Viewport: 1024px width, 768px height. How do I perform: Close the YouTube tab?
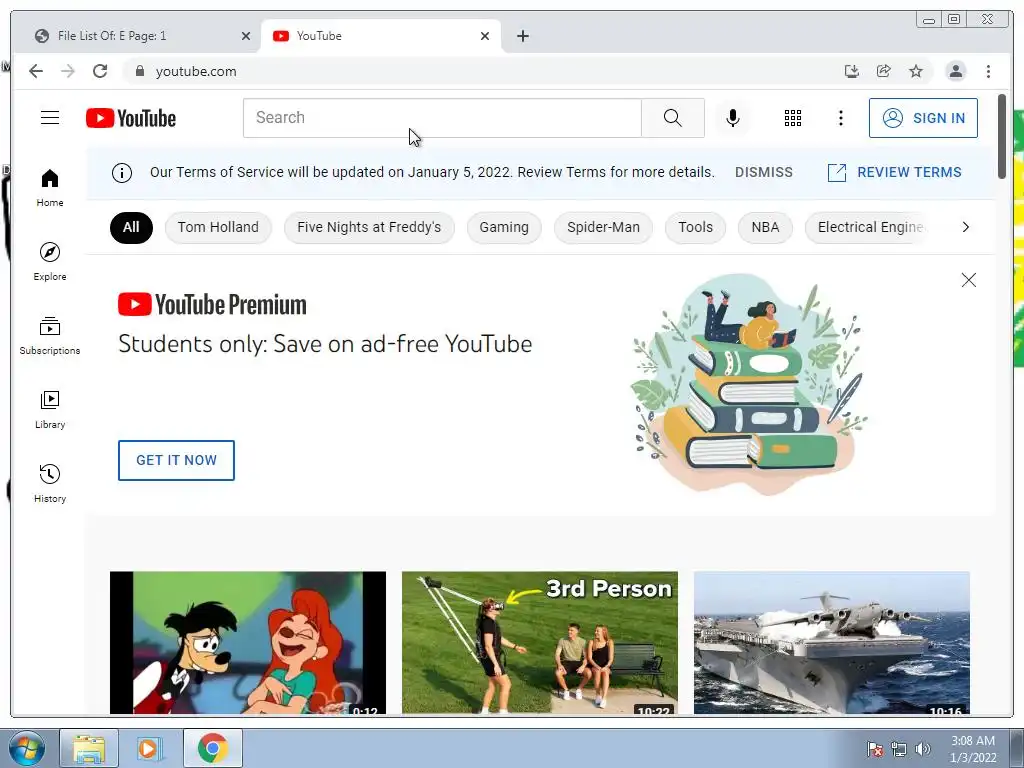pyautogui.click(x=485, y=36)
